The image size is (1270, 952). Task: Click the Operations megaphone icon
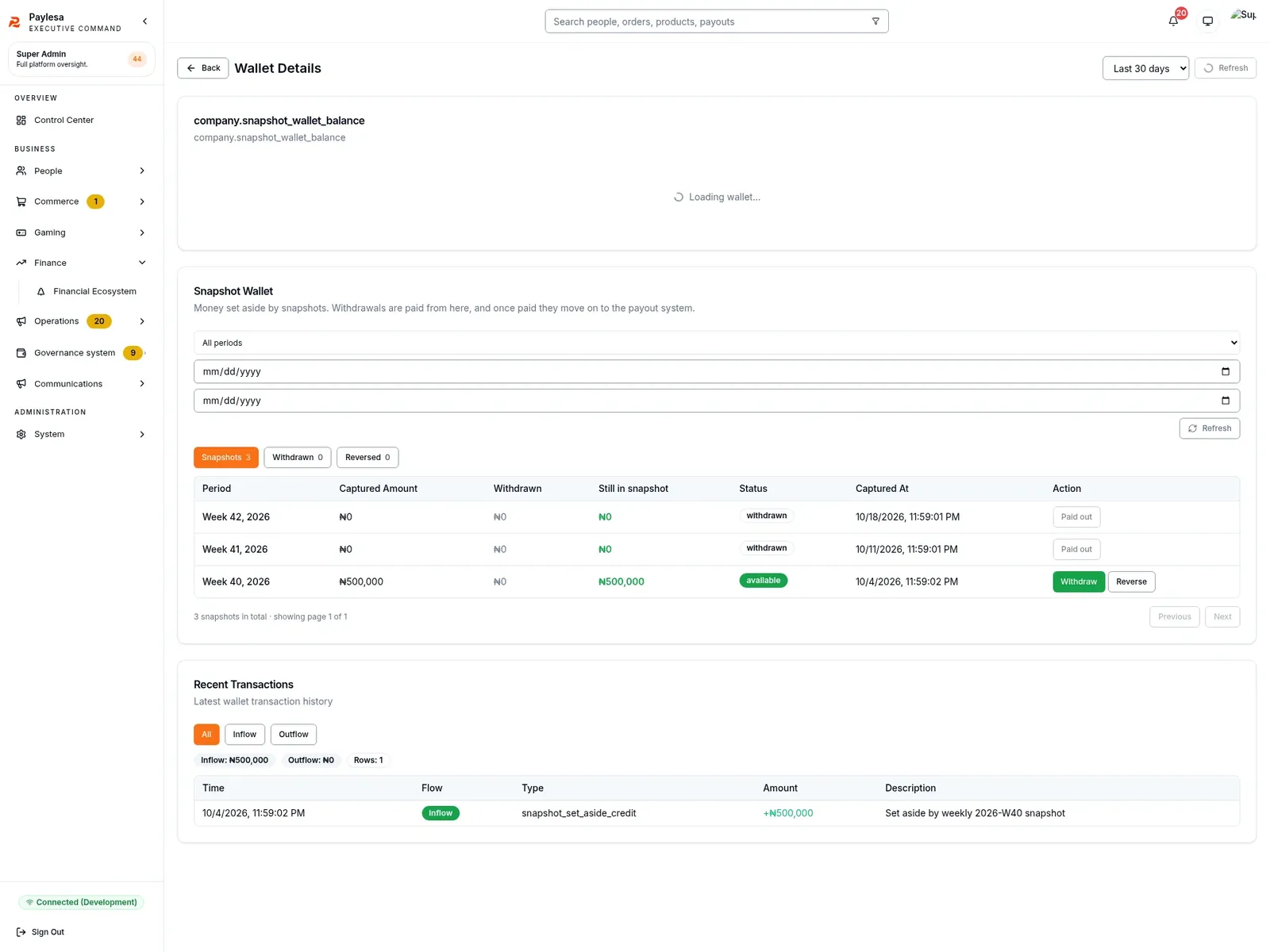pyautogui.click(x=21, y=321)
